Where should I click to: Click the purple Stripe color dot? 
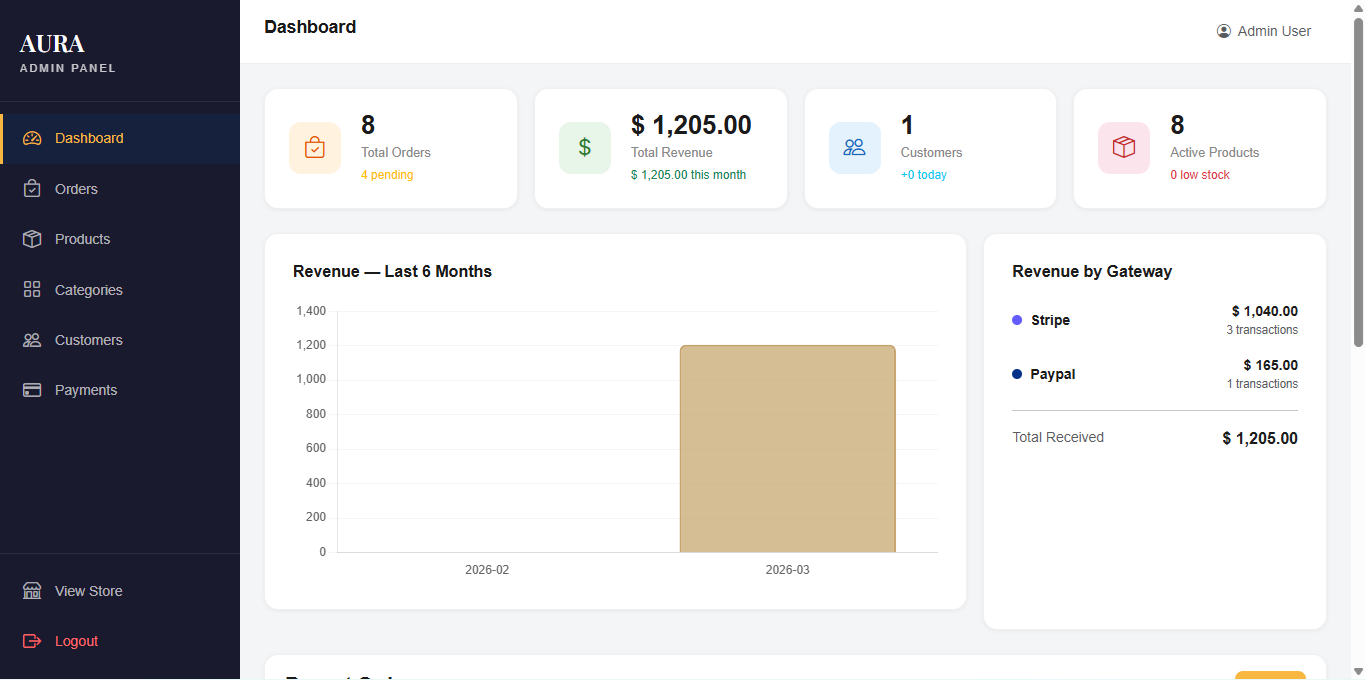click(1017, 320)
